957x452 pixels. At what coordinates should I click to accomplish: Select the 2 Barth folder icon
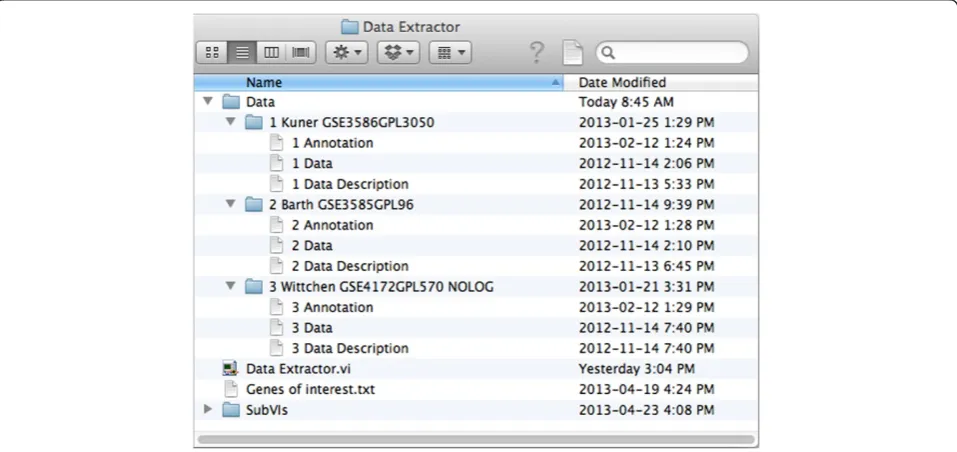pyautogui.click(x=254, y=204)
